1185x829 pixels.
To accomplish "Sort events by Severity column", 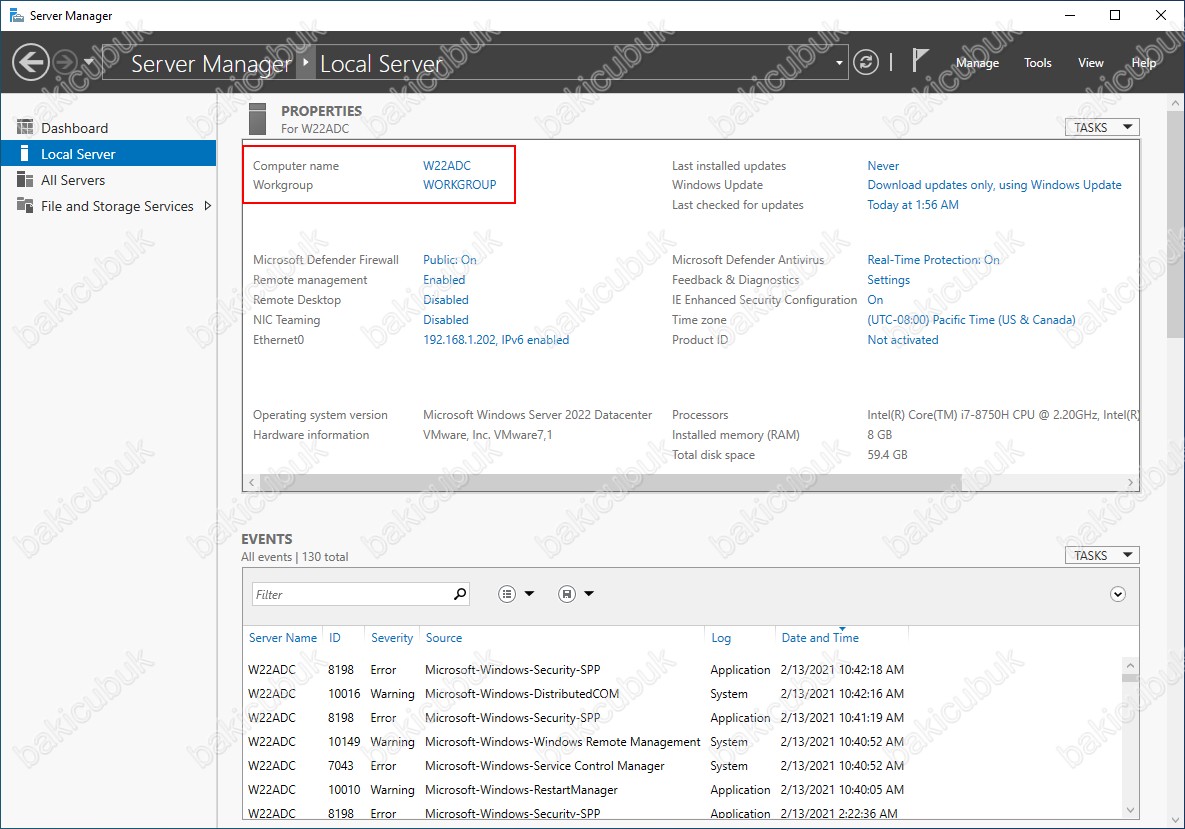I will tap(392, 638).
